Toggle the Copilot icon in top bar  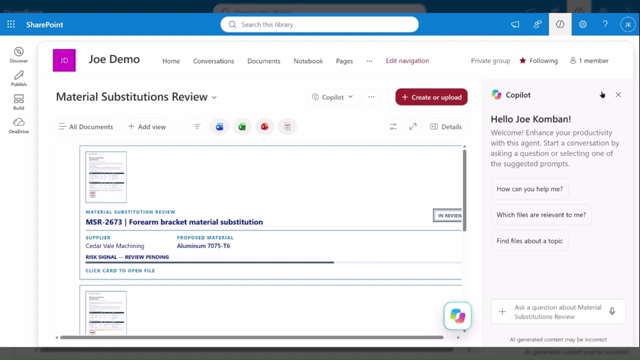tap(560, 24)
